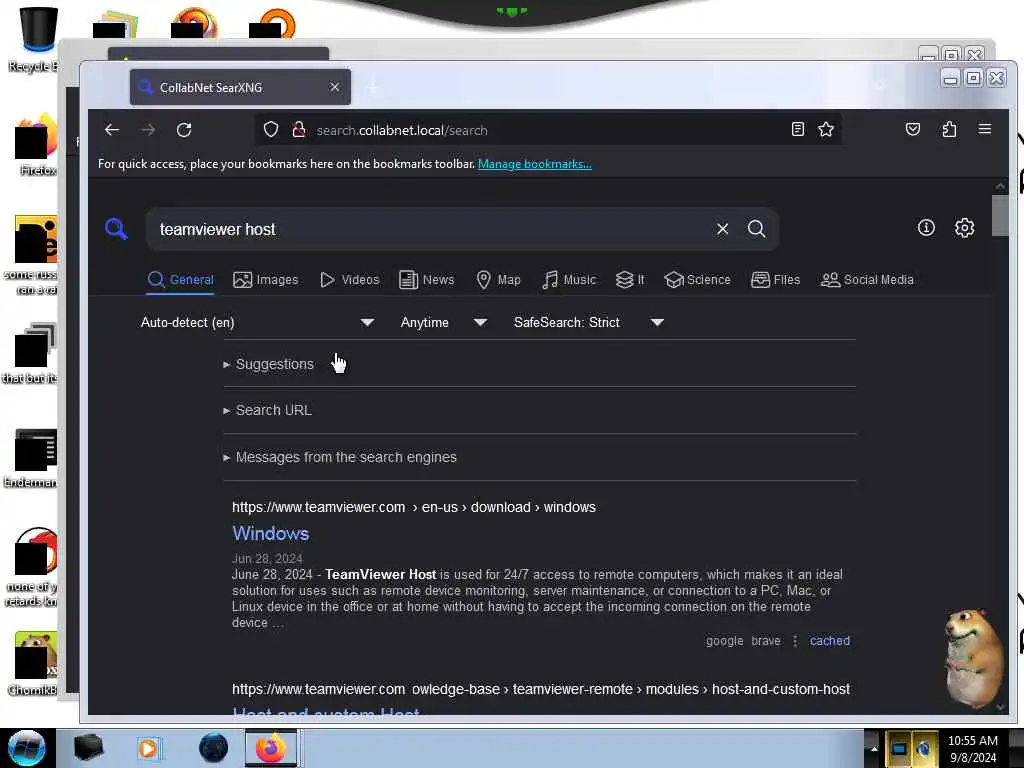This screenshot has height=768, width=1024.
Task: Select the Firefox desktop shortcut
Action: point(37,145)
